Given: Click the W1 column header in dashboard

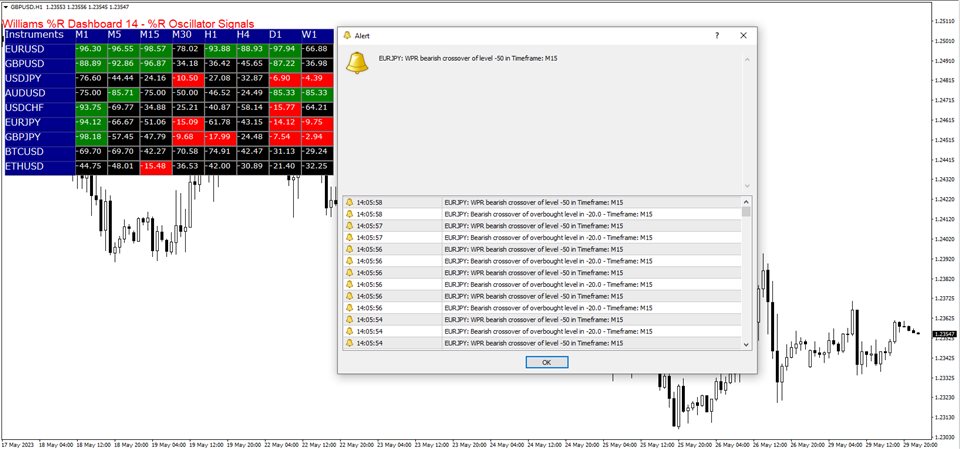Looking at the screenshot, I should 309,35.
